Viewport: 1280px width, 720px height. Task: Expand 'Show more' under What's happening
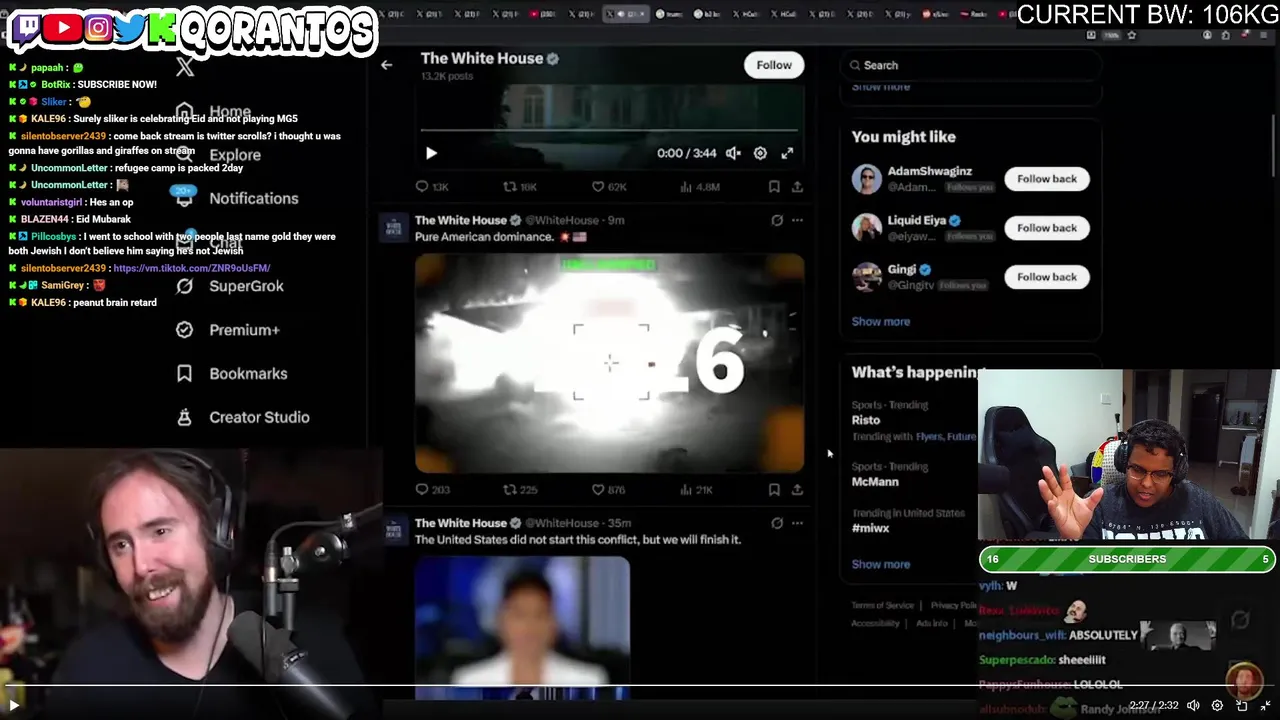coord(881,564)
